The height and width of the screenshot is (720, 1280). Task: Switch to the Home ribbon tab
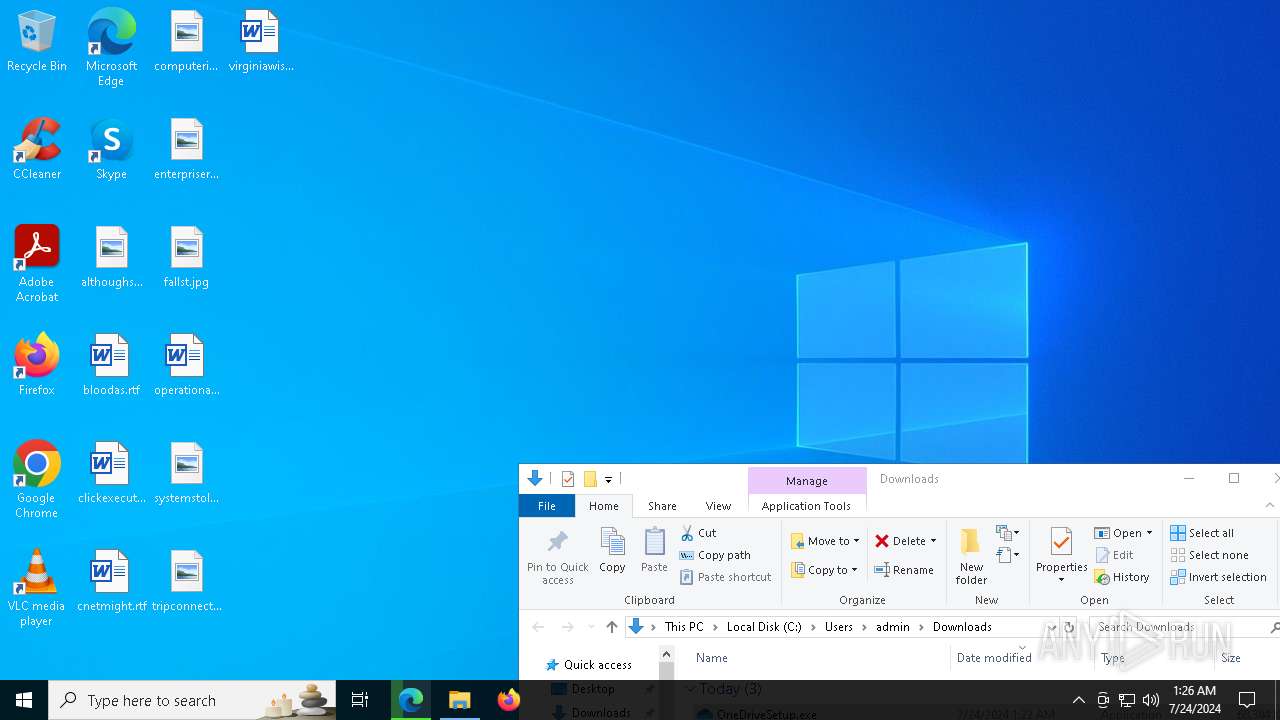coord(603,506)
